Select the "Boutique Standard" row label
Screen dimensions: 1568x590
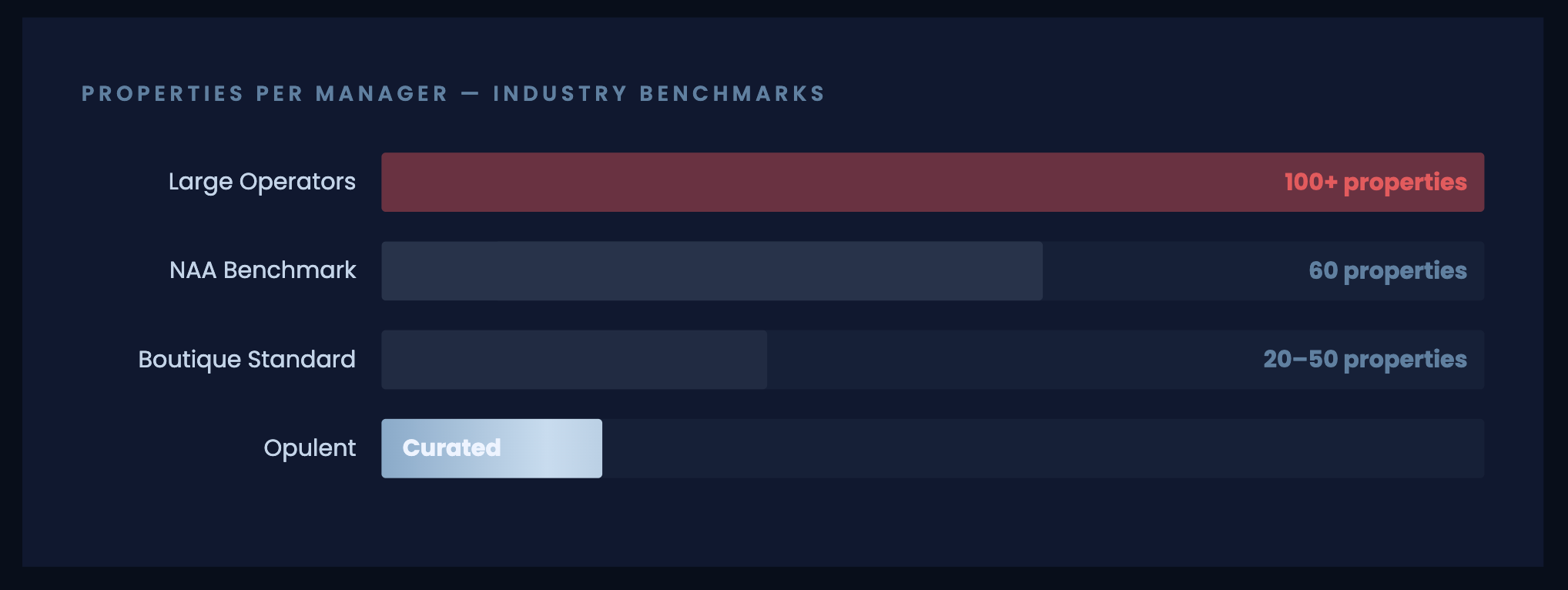click(x=246, y=359)
